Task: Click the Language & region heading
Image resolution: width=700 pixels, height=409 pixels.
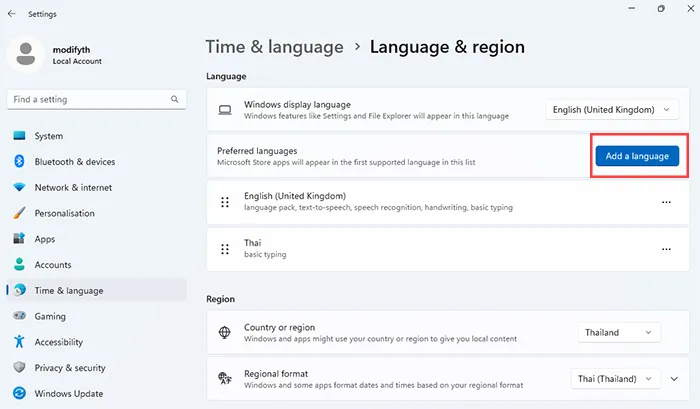Action: (447, 47)
